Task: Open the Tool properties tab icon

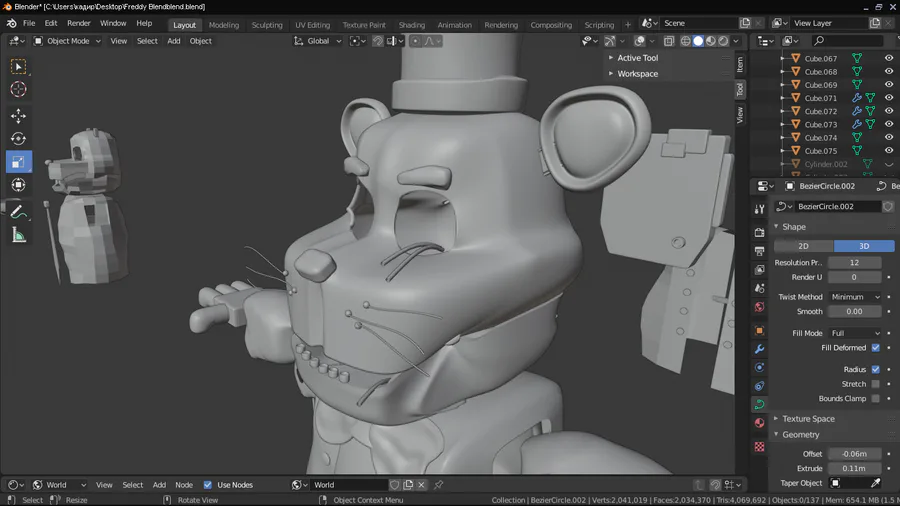Action: click(x=759, y=209)
